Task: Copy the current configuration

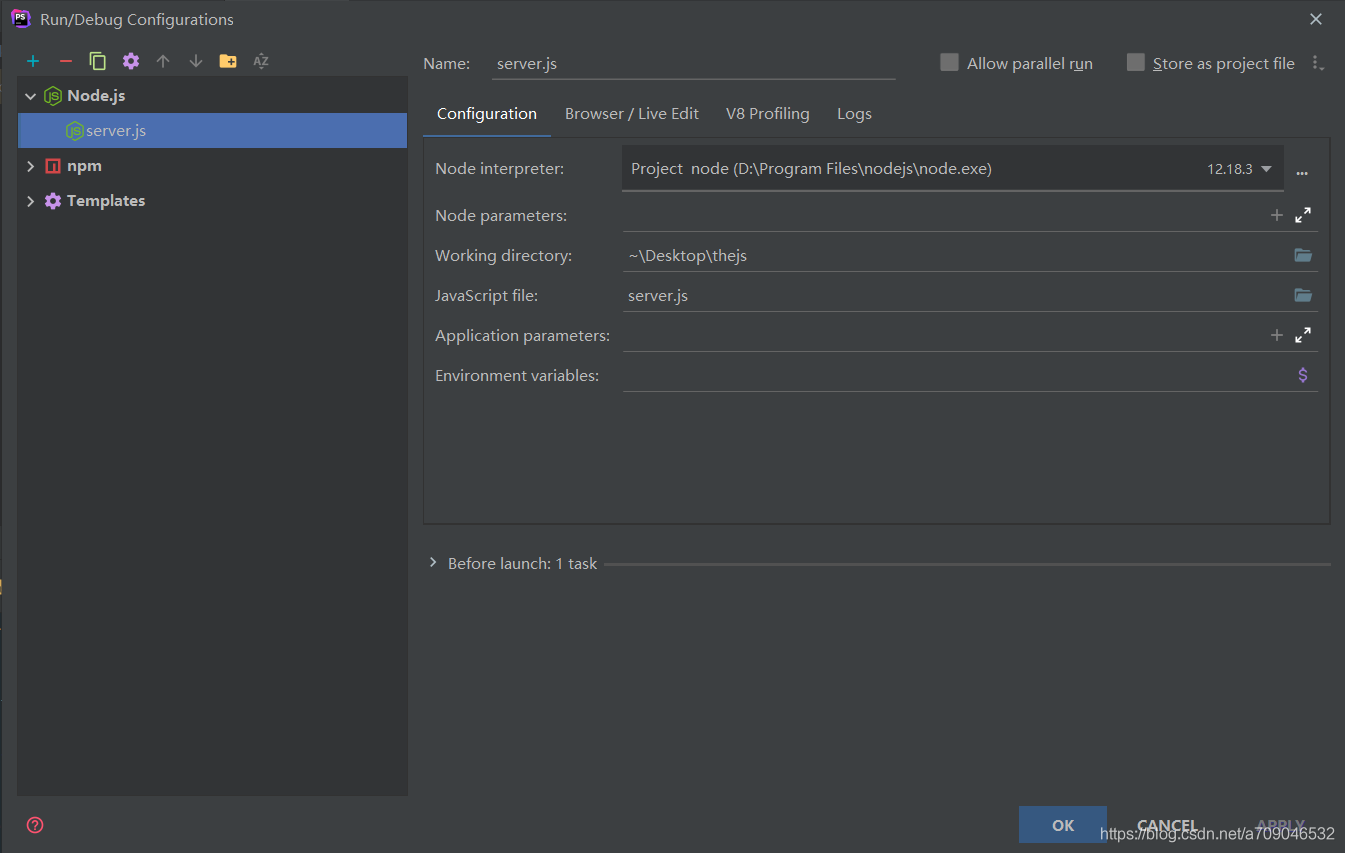Action: [x=98, y=61]
